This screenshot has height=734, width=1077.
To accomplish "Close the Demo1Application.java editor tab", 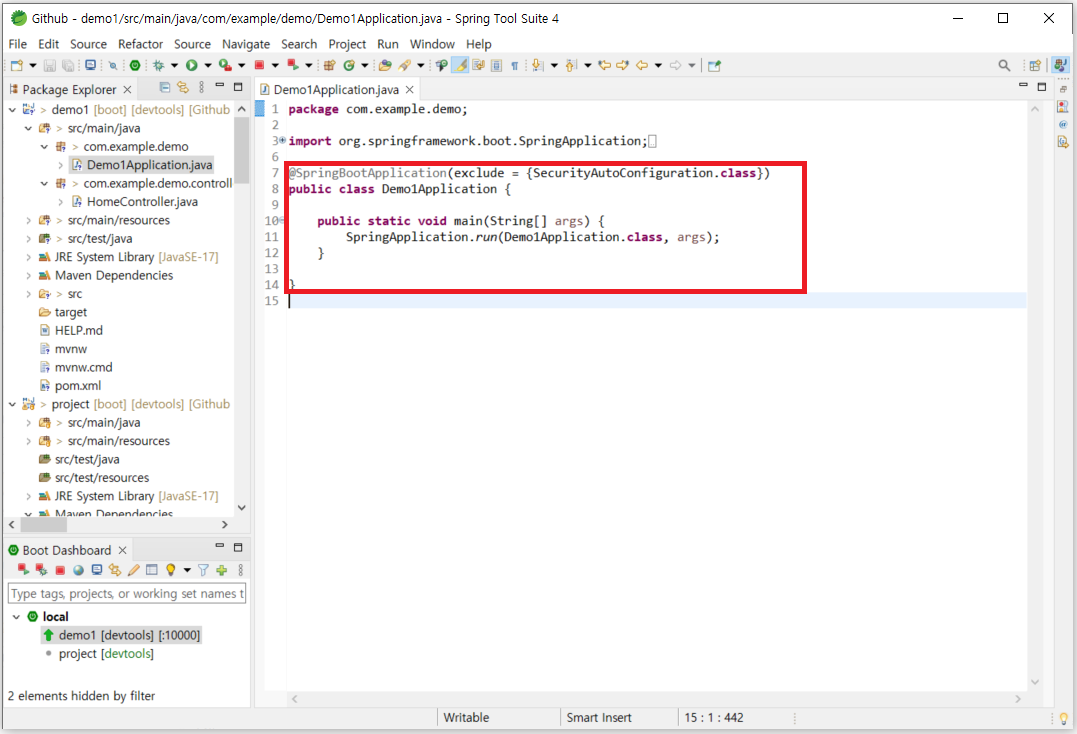I will (x=409, y=89).
